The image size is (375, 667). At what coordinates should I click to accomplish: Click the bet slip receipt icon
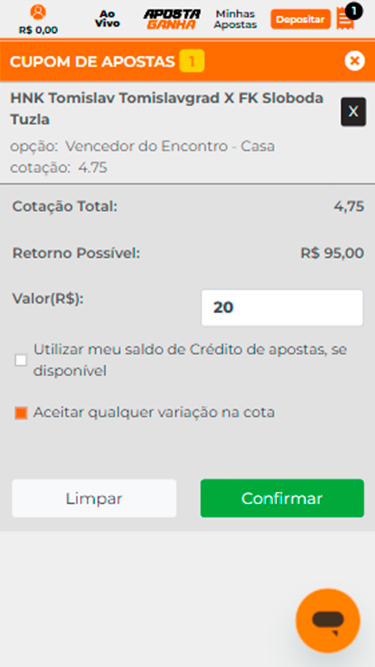344,19
